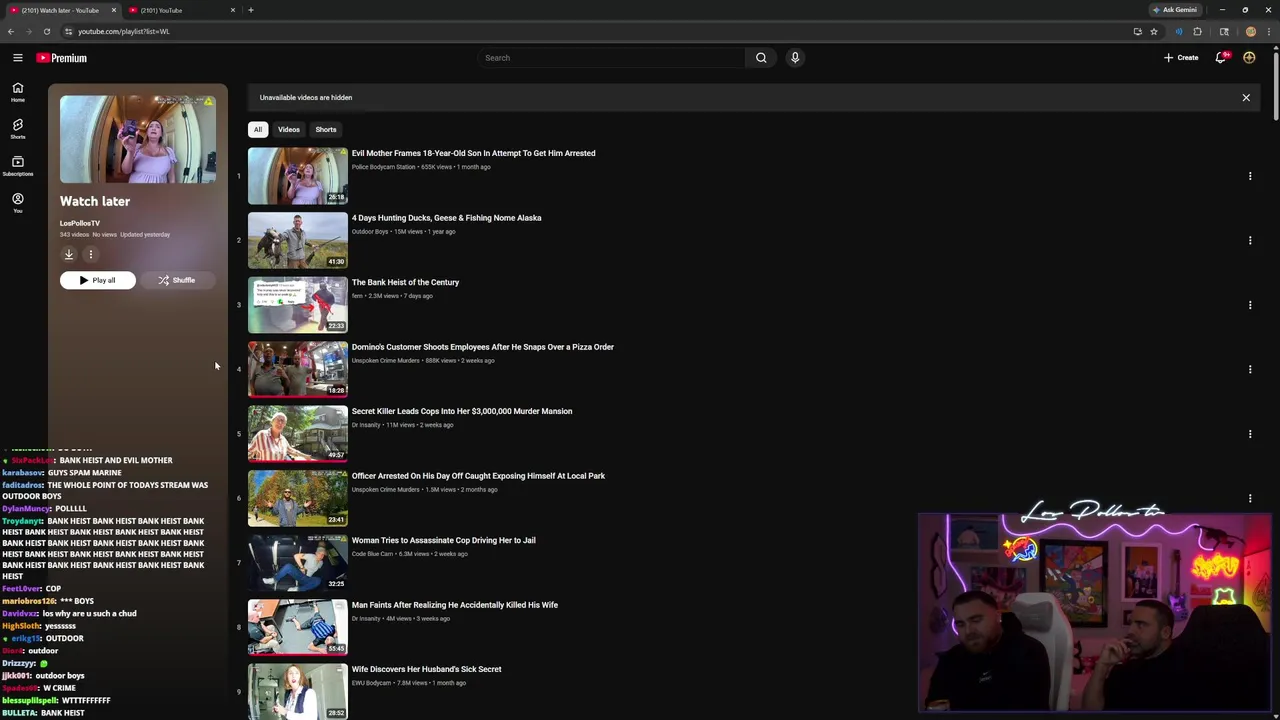1280x720 pixels.
Task: Click the Shuffle button
Action: (177, 280)
